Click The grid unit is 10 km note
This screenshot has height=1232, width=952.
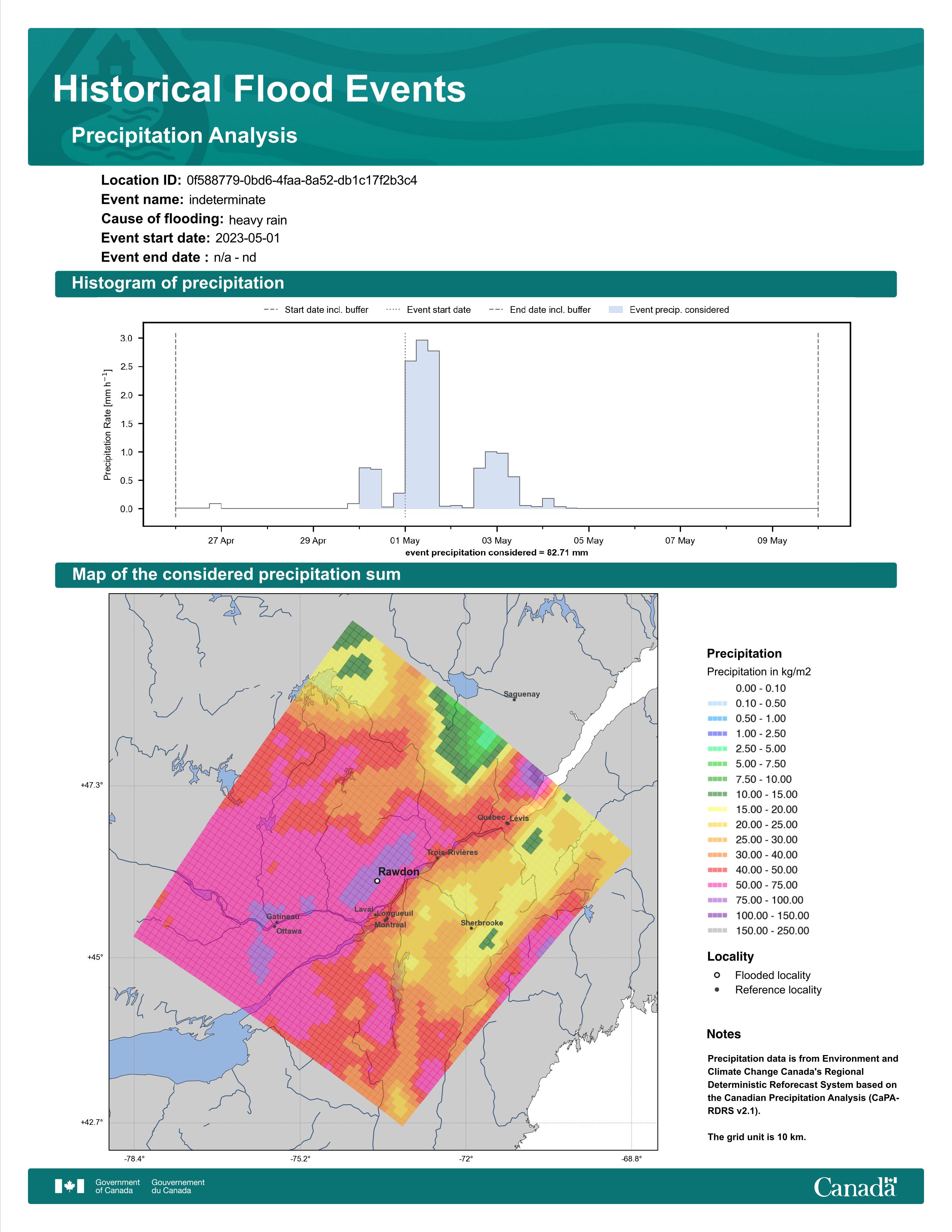[757, 1137]
